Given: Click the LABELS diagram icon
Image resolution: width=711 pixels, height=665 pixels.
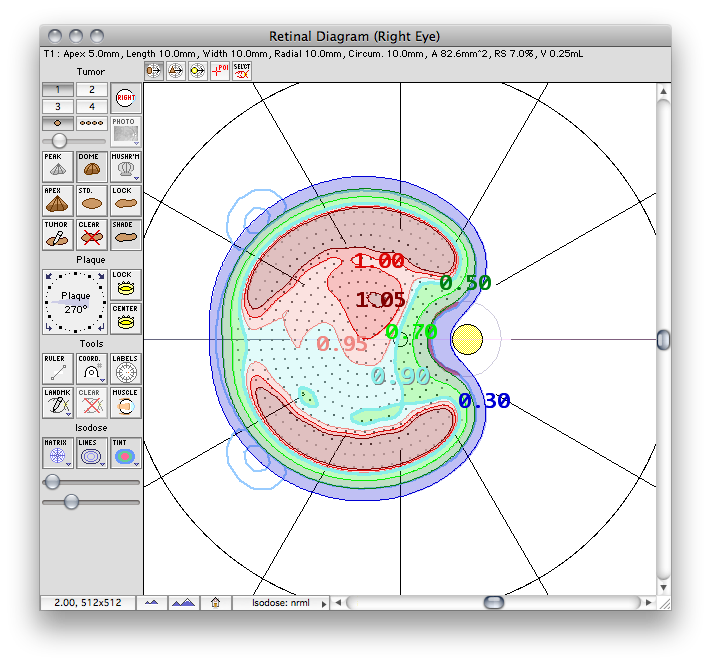Looking at the screenshot, I should [126, 368].
